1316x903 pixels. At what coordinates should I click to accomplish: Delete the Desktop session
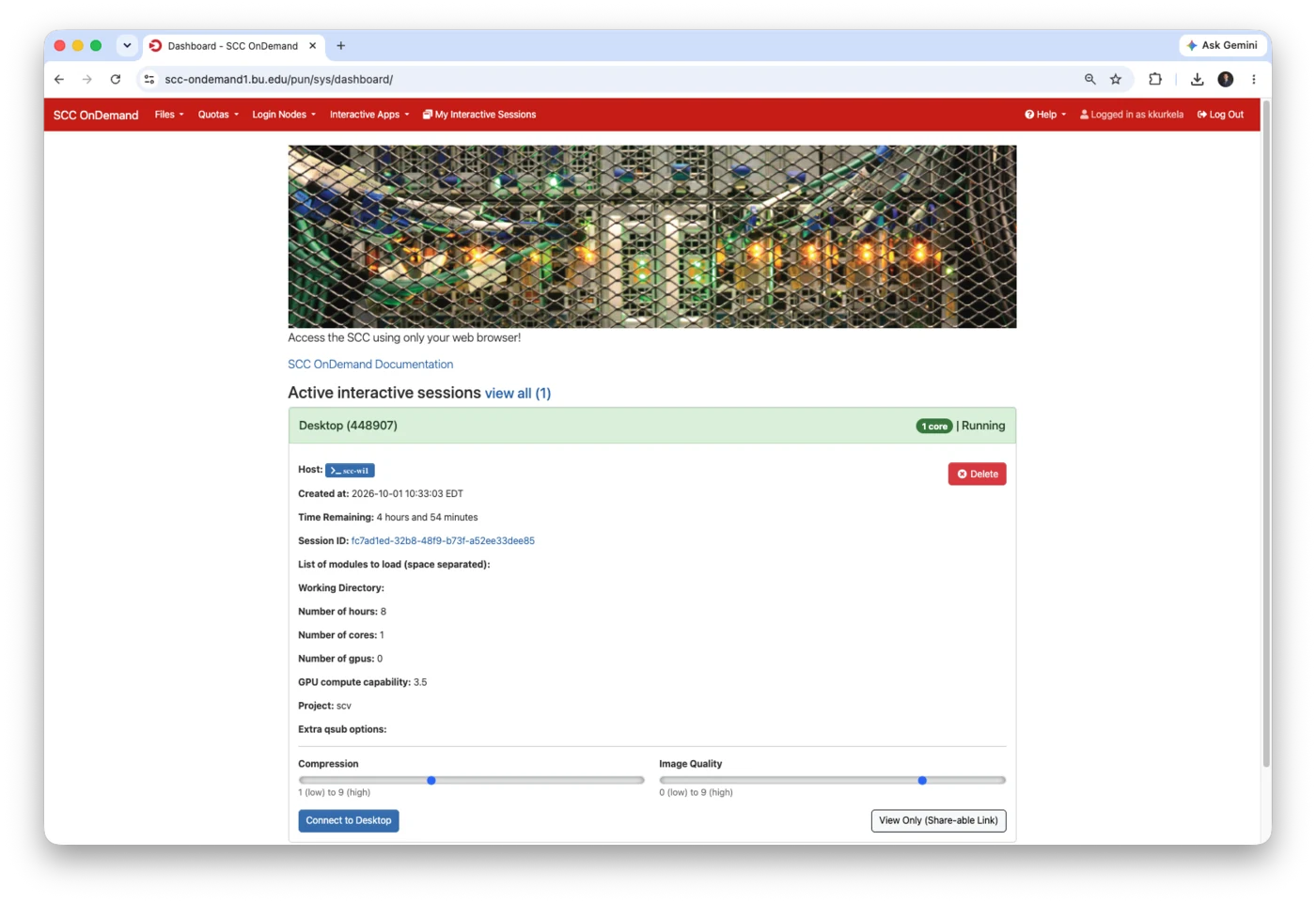tap(978, 475)
